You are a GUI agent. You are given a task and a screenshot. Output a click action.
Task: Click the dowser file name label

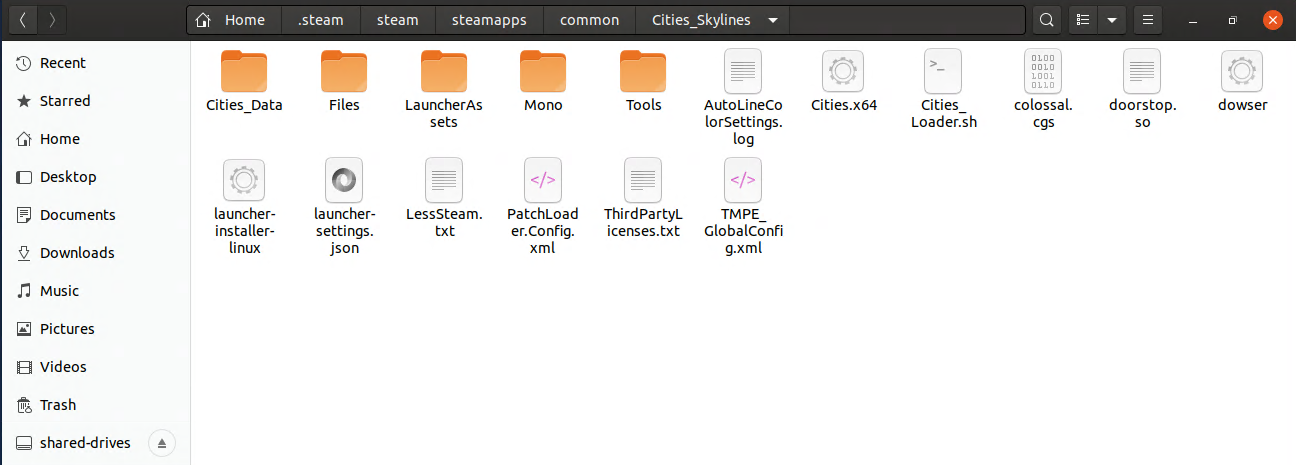pos(1243,105)
